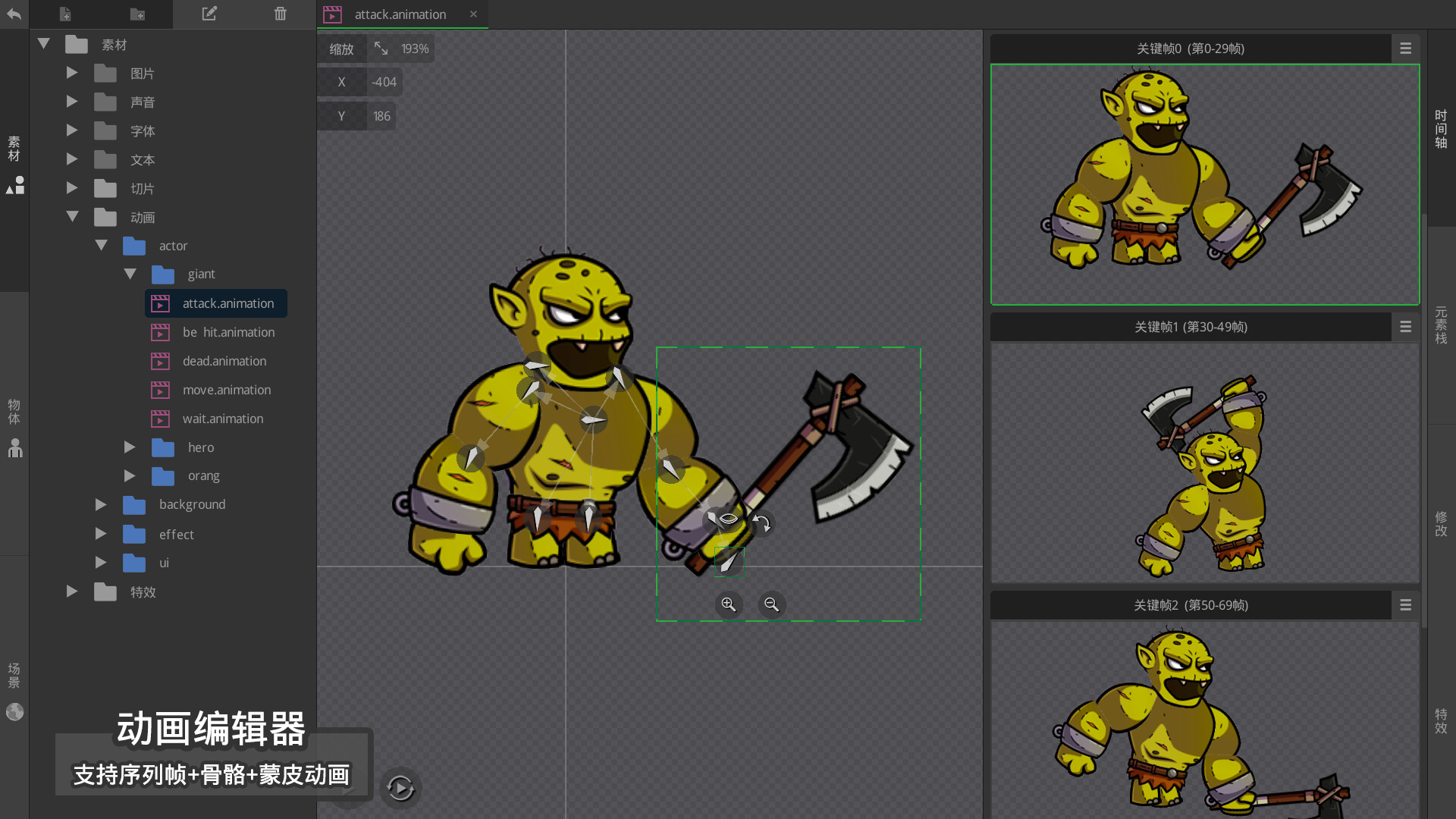Image resolution: width=1456 pixels, height=819 pixels.
Task: Open the 关键帧1 hamburger menu
Action: click(x=1405, y=327)
